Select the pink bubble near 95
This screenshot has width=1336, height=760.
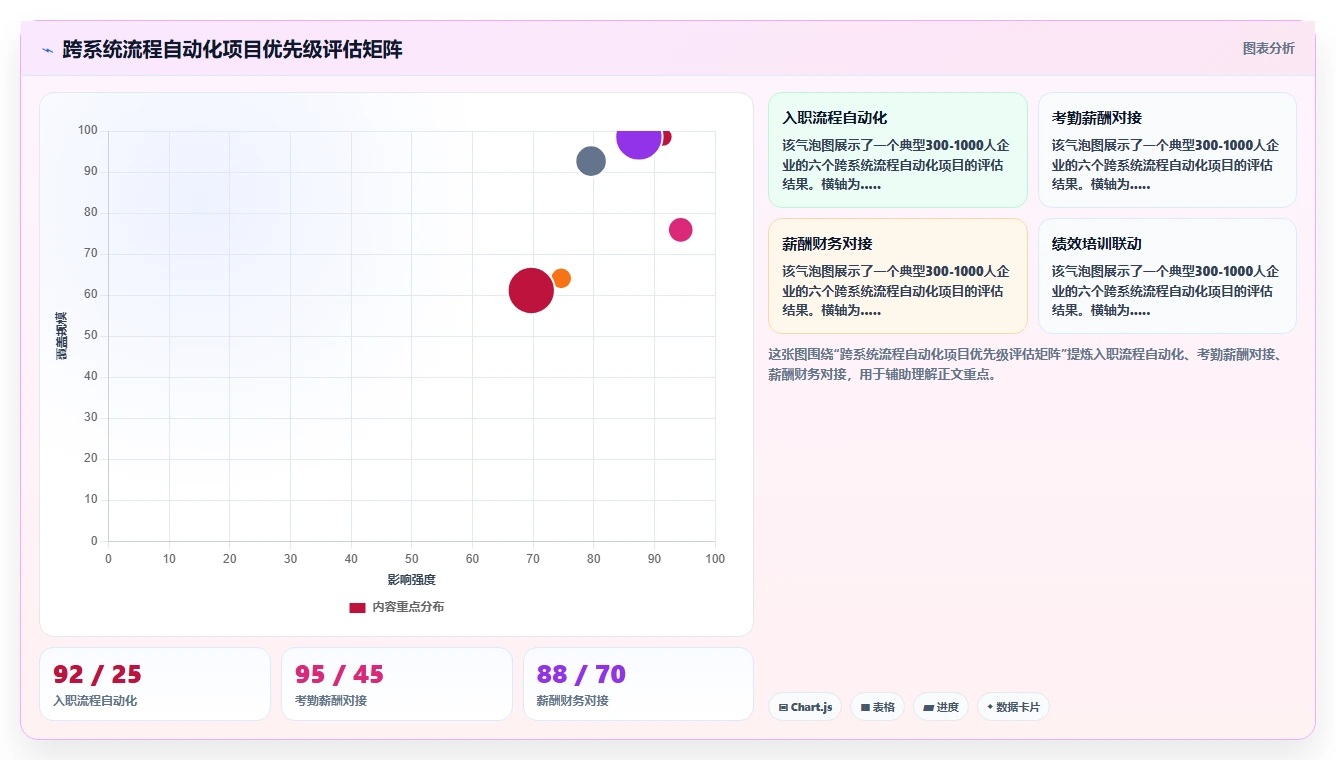(x=681, y=230)
